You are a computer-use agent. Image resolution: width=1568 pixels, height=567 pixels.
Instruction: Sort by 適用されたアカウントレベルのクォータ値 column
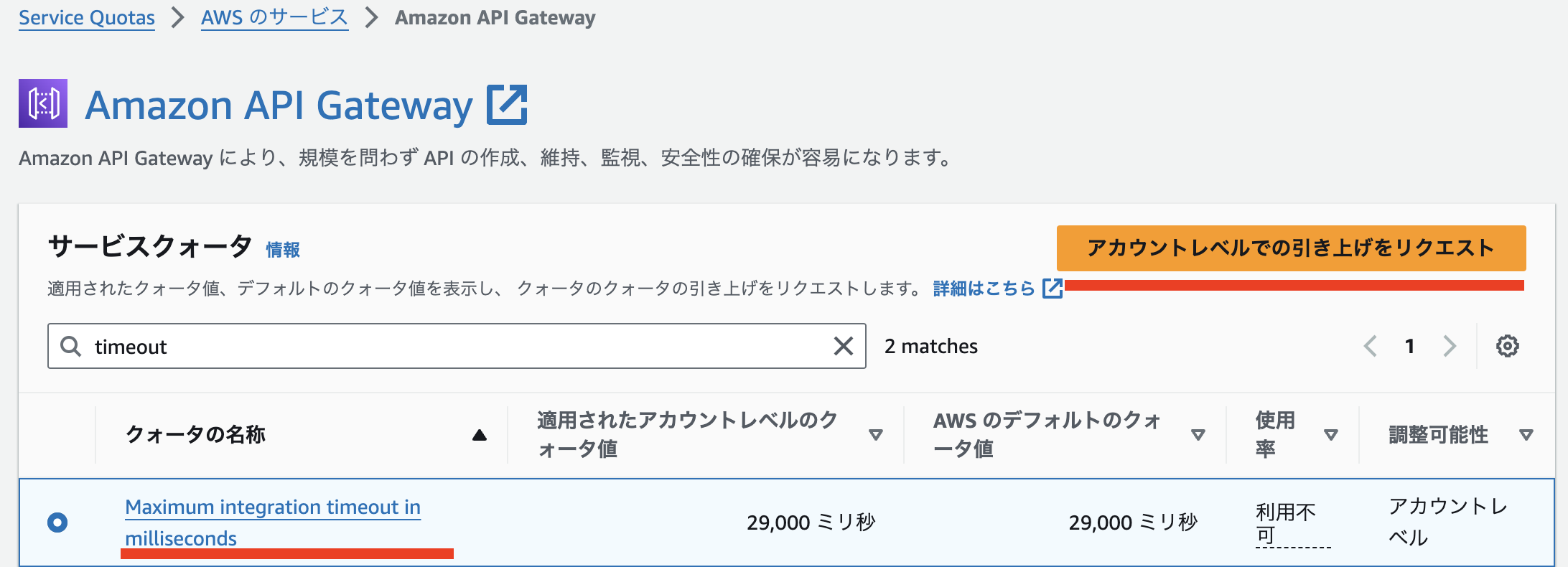point(875,435)
